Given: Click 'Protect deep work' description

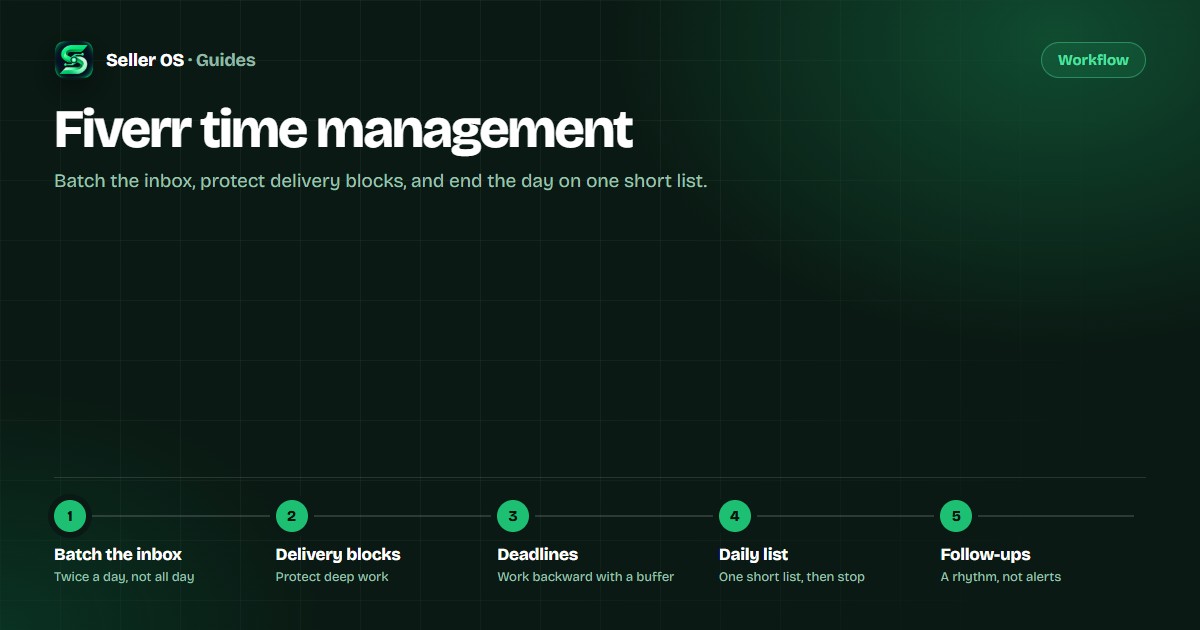Looking at the screenshot, I should 332,577.
